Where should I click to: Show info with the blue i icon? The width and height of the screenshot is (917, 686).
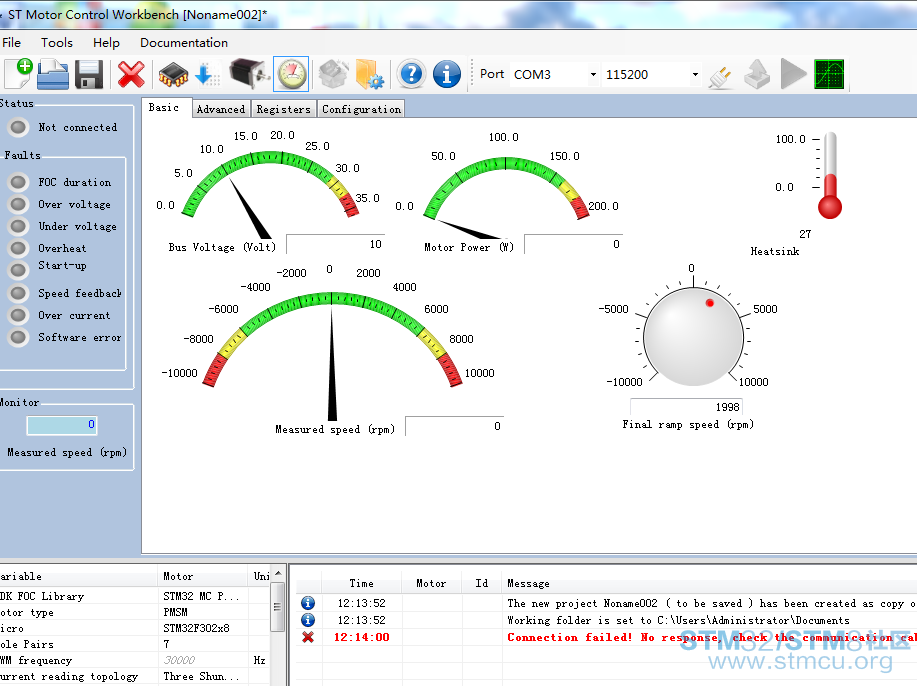pyautogui.click(x=447, y=74)
